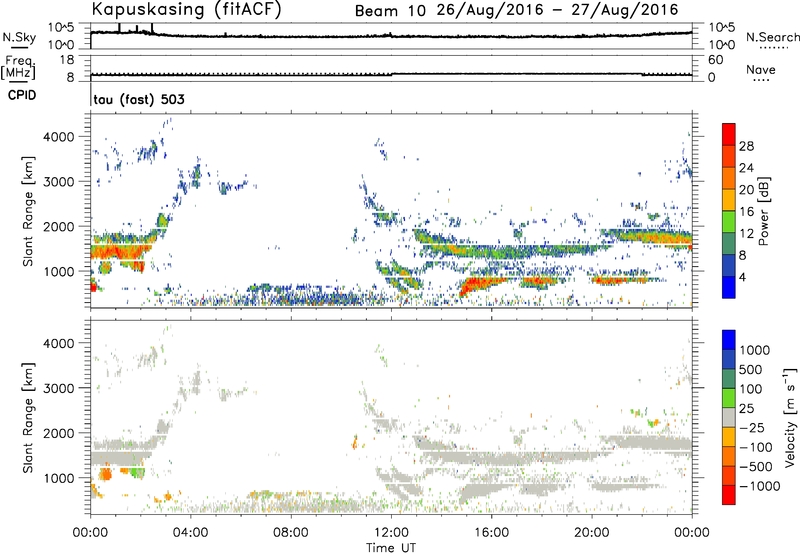
Task: Pick the red bottom of velocity colorbar
Action: pos(729,495)
